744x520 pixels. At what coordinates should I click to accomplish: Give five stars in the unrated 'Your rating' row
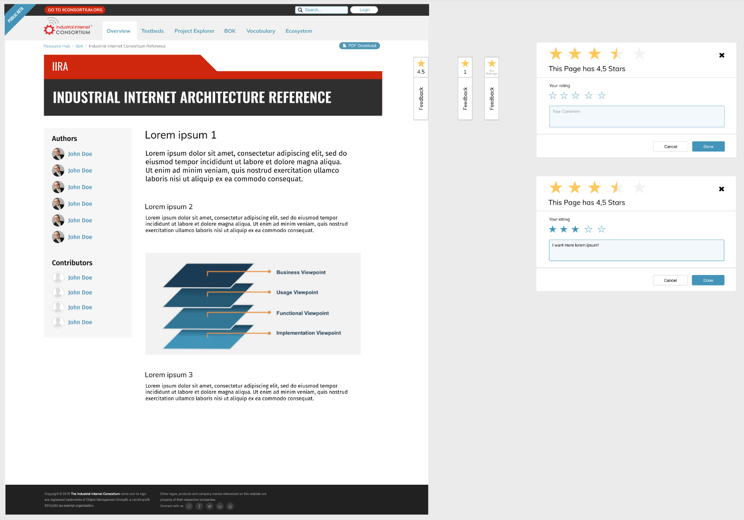coord(602,95)
